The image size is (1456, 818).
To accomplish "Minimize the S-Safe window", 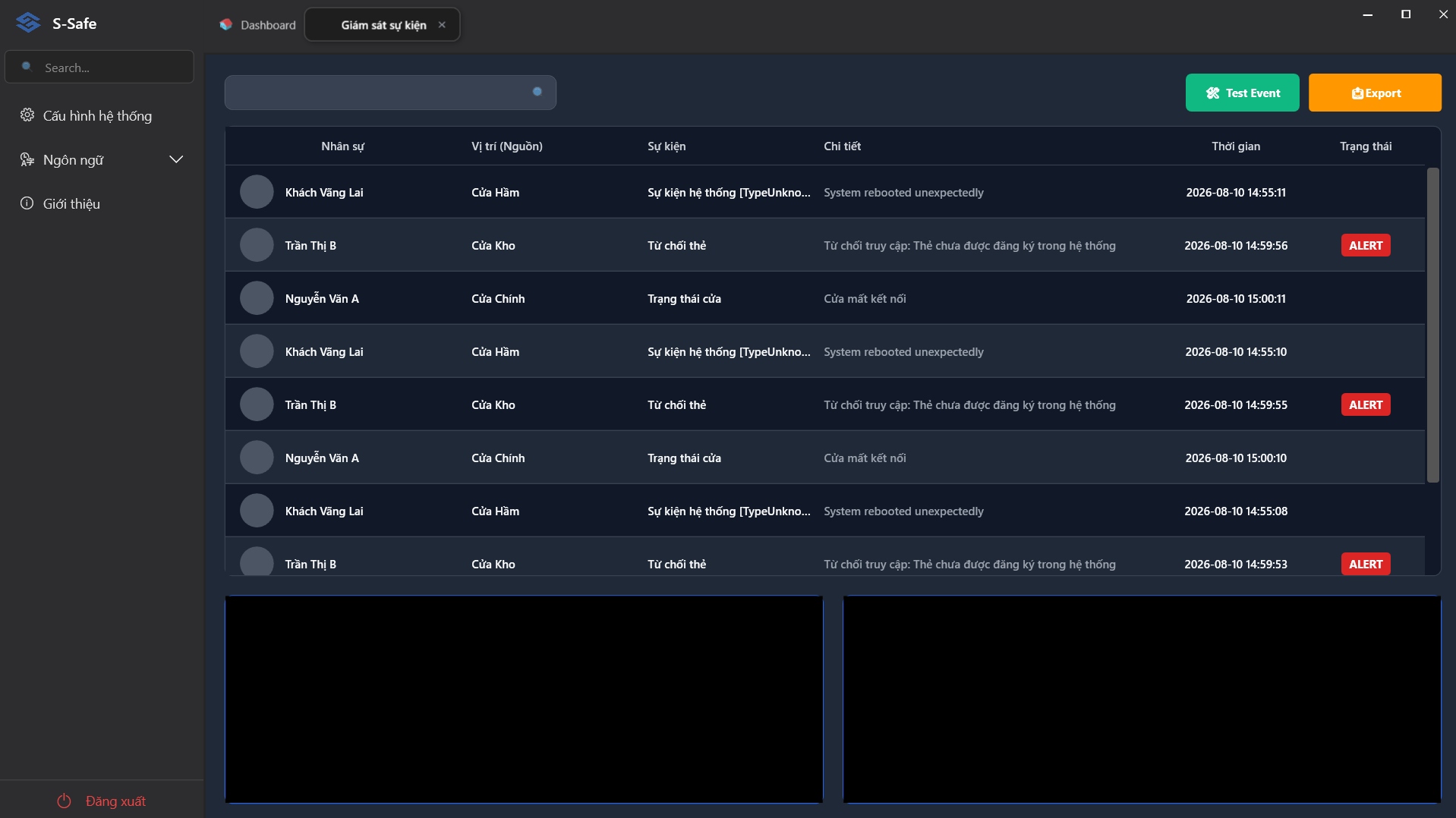I will click(x=1368, y=14).
